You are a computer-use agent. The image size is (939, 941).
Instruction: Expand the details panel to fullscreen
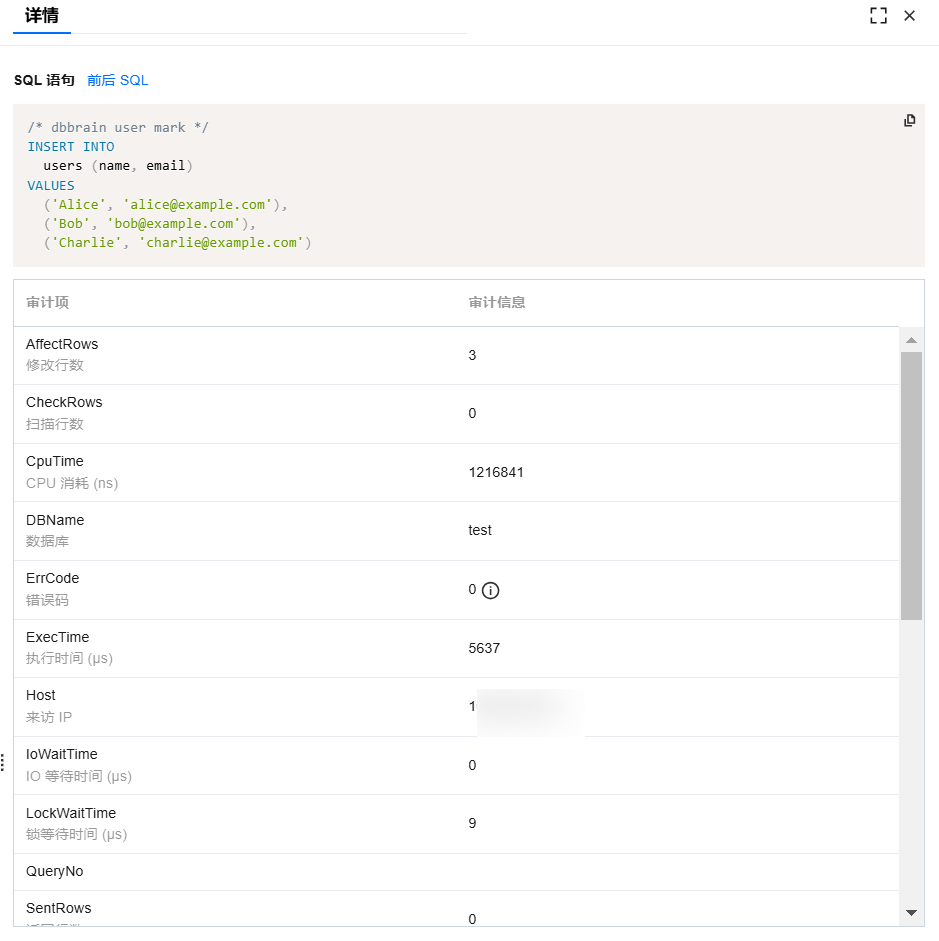coord(878,16)
